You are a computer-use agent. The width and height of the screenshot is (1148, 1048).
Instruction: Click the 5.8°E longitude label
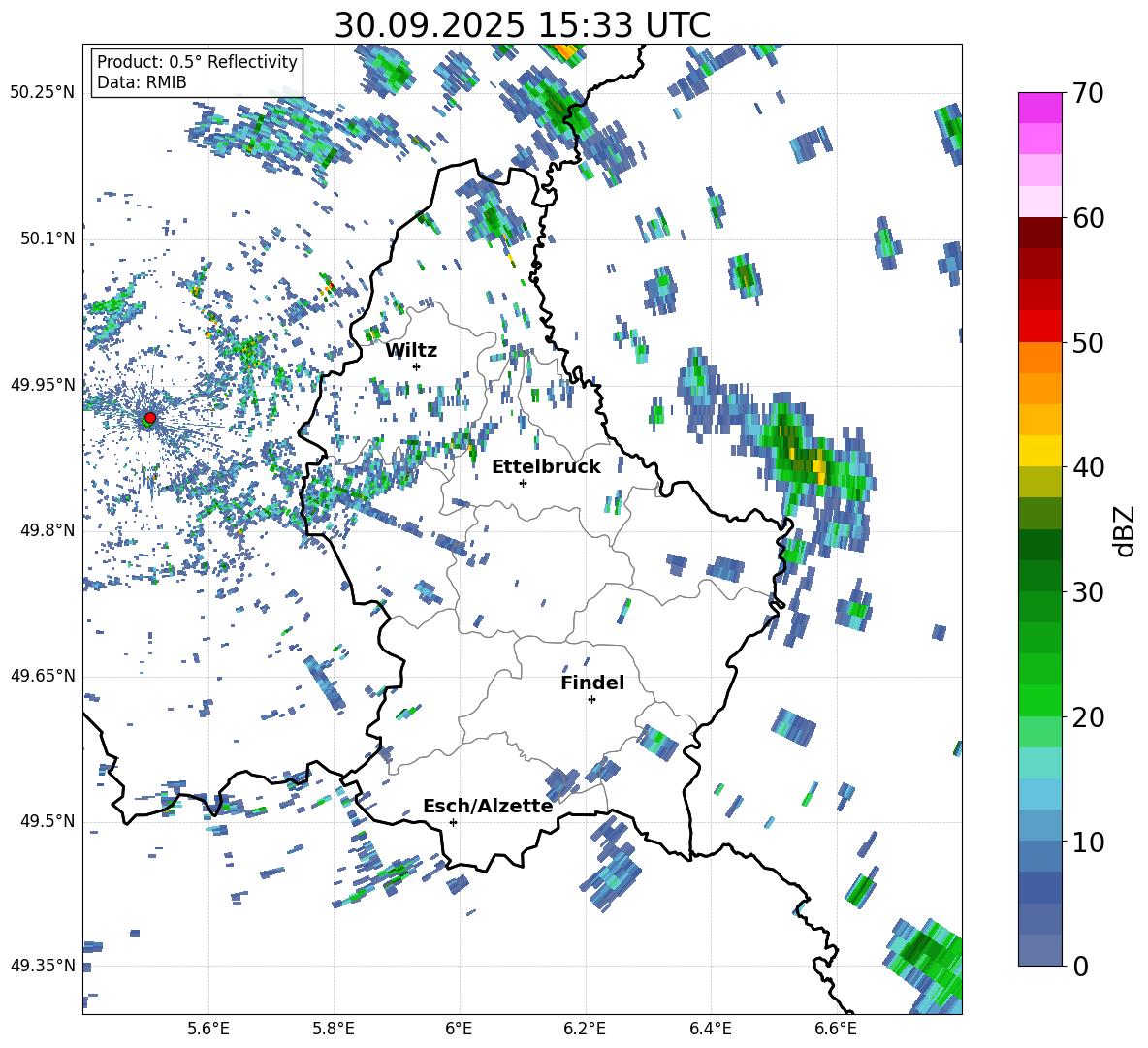(x=334, y=1029)
